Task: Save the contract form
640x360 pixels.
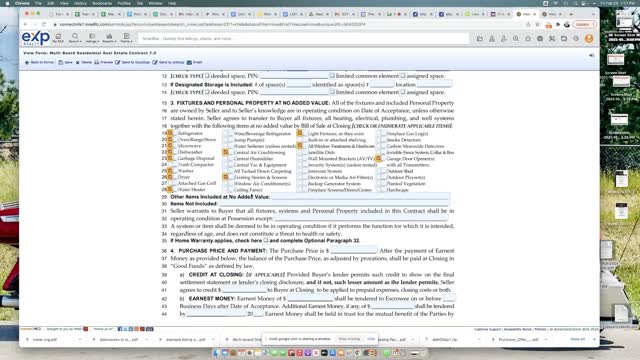Action: 65,62
